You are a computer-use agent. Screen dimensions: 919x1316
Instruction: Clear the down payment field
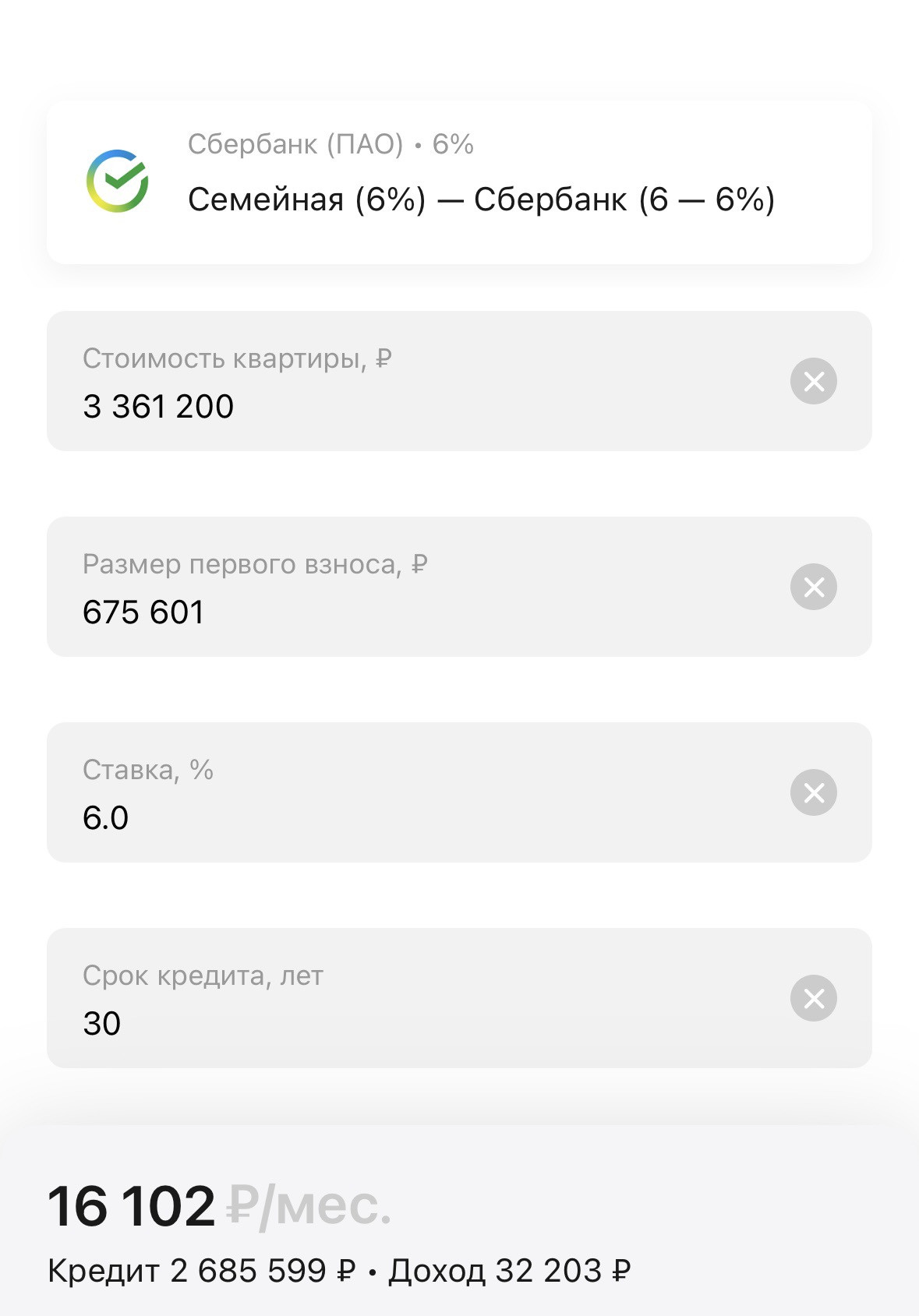(x=813, y=587)
